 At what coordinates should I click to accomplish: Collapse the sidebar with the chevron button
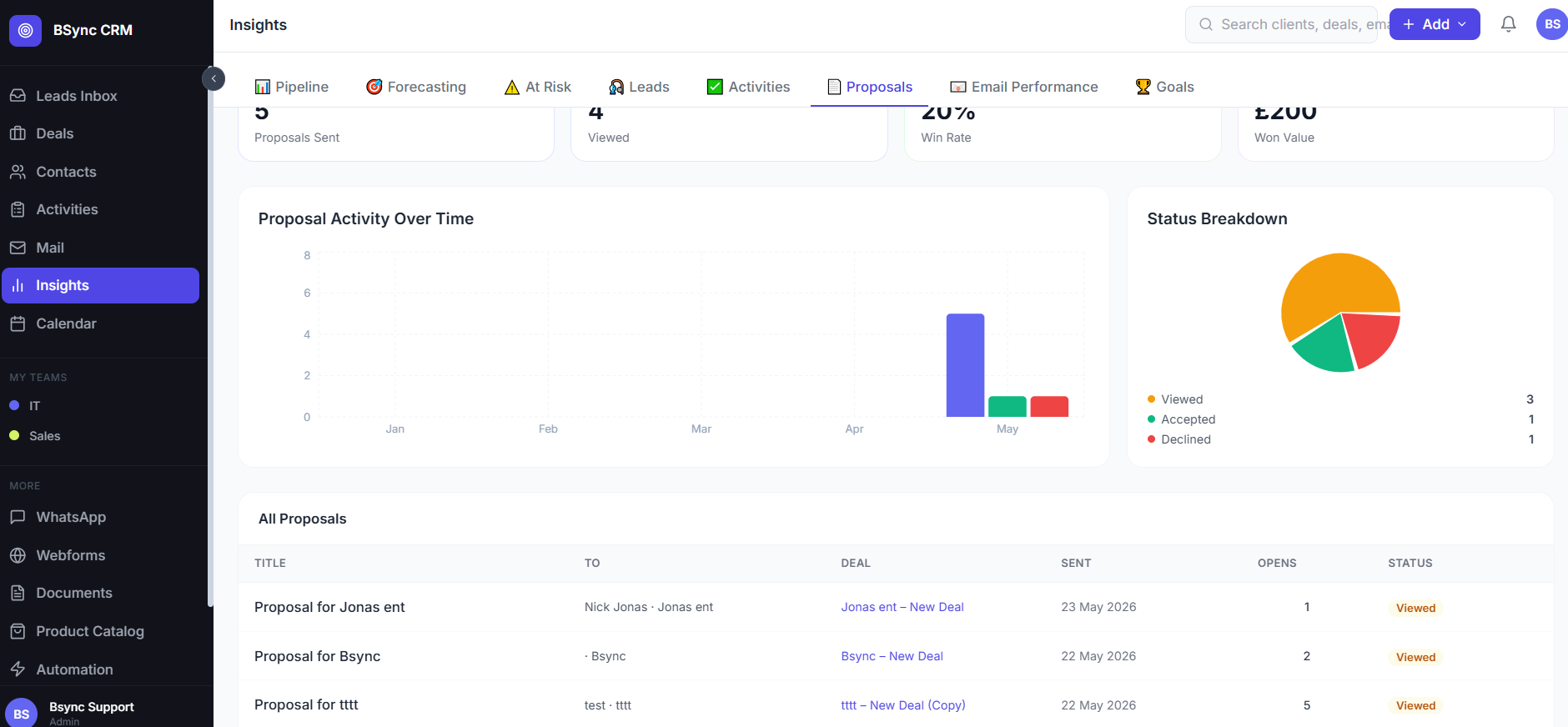(214, 78)
